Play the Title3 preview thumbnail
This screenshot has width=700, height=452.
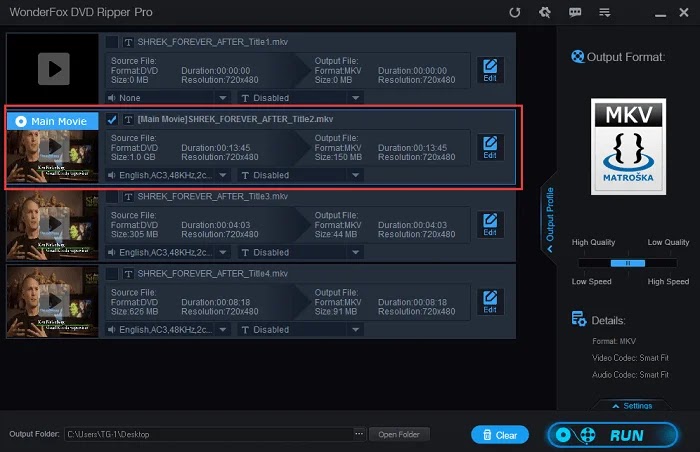54,223
